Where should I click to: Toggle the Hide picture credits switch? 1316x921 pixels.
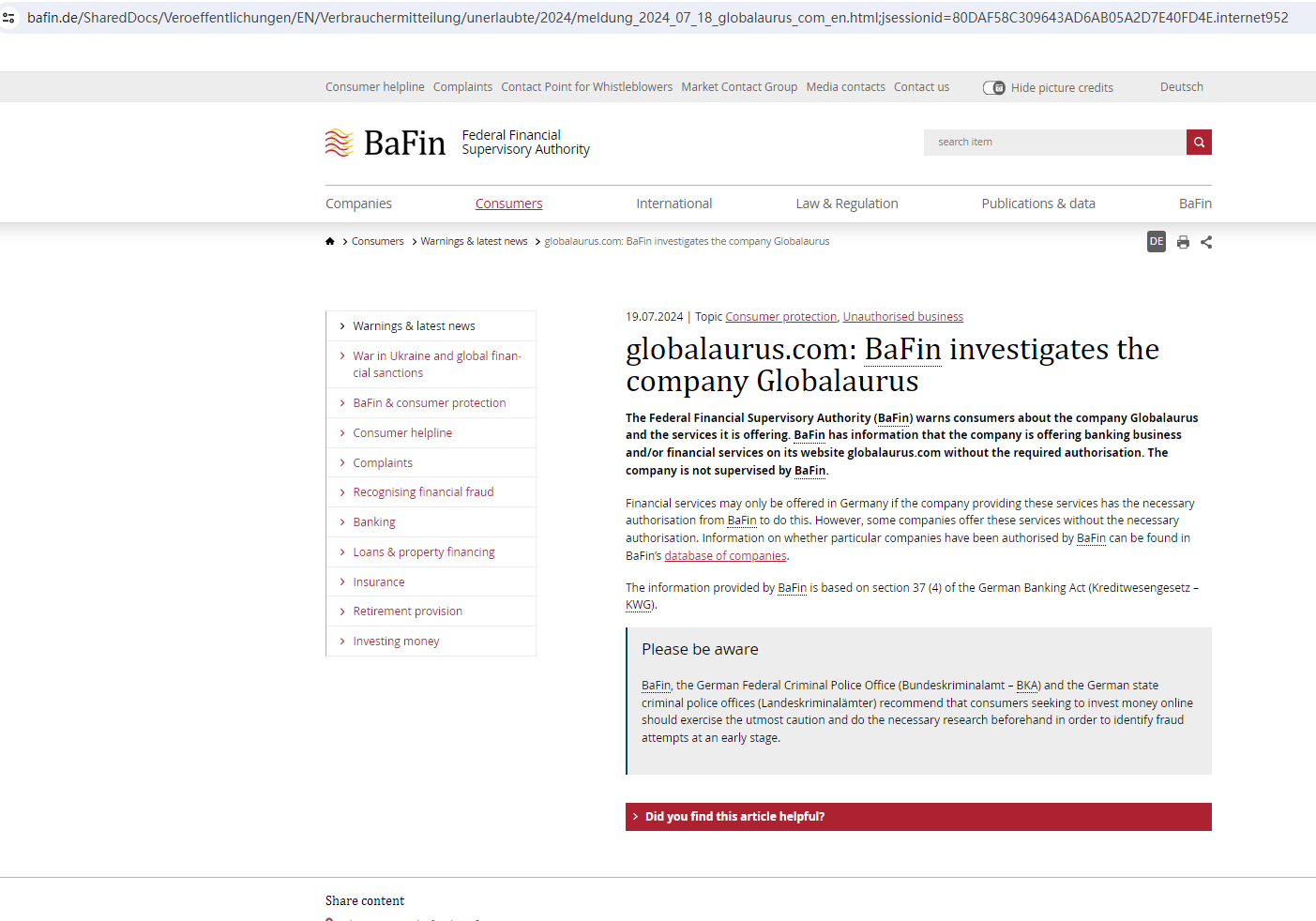(x=993, y=87)
